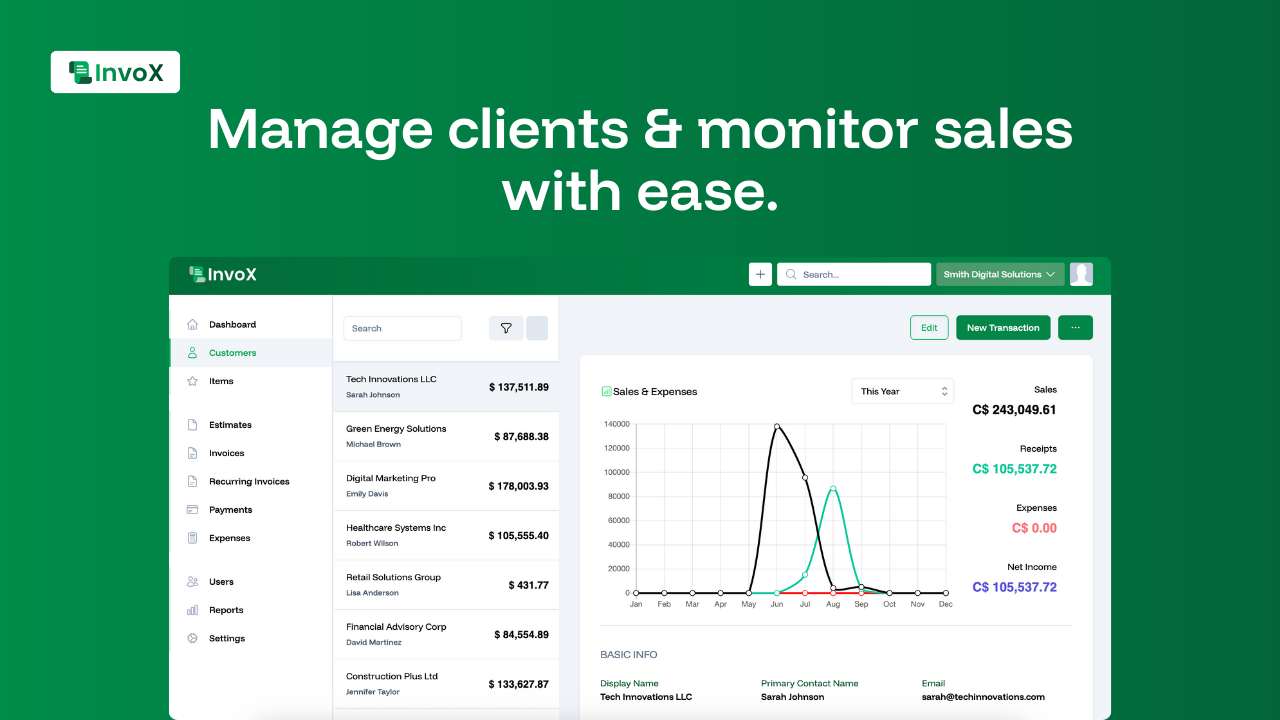Click the New Transaction button
This screenshot has height=720, width=1280.
1003,328
